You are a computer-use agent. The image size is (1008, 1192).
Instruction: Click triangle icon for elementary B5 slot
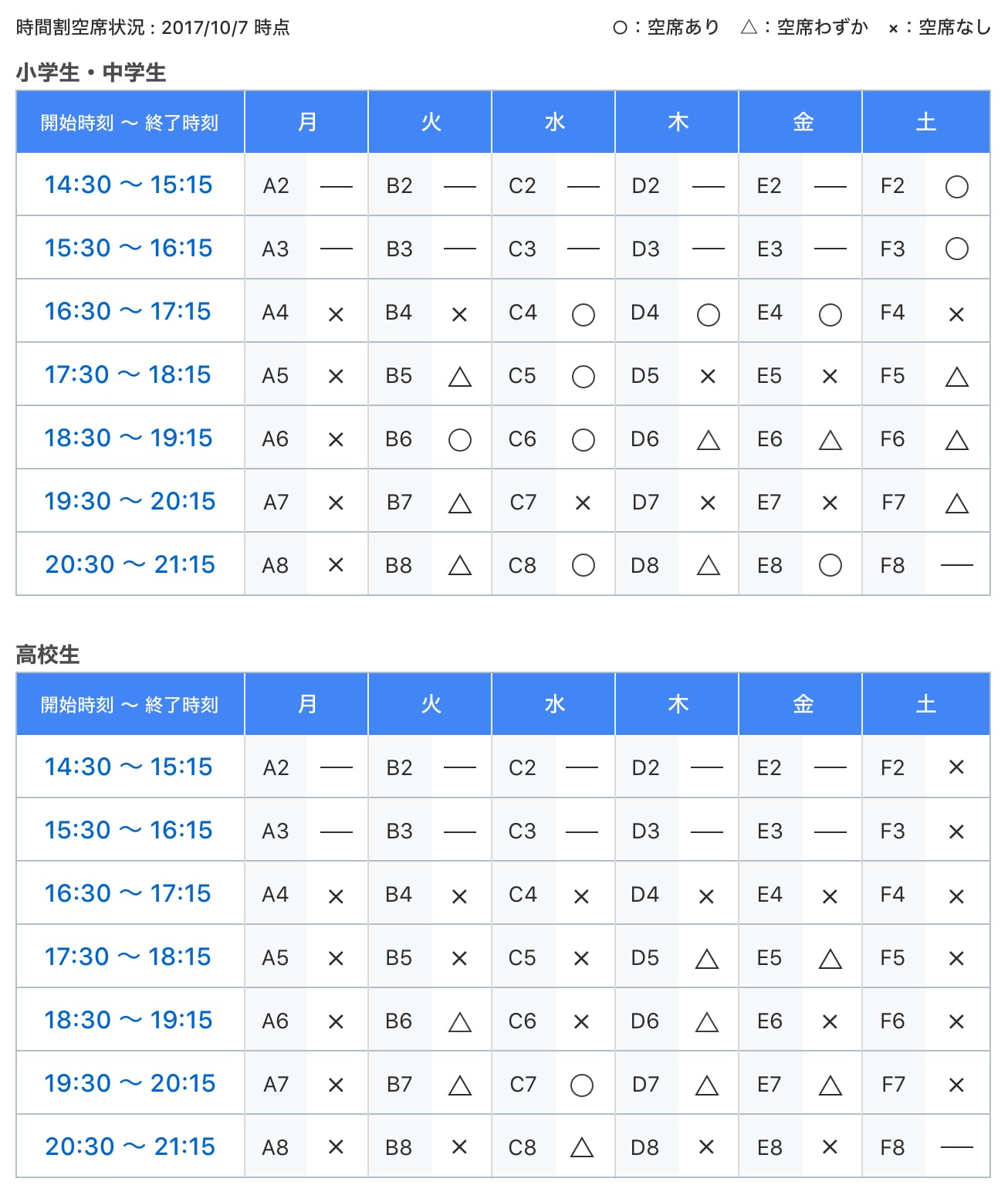(459, 377)
